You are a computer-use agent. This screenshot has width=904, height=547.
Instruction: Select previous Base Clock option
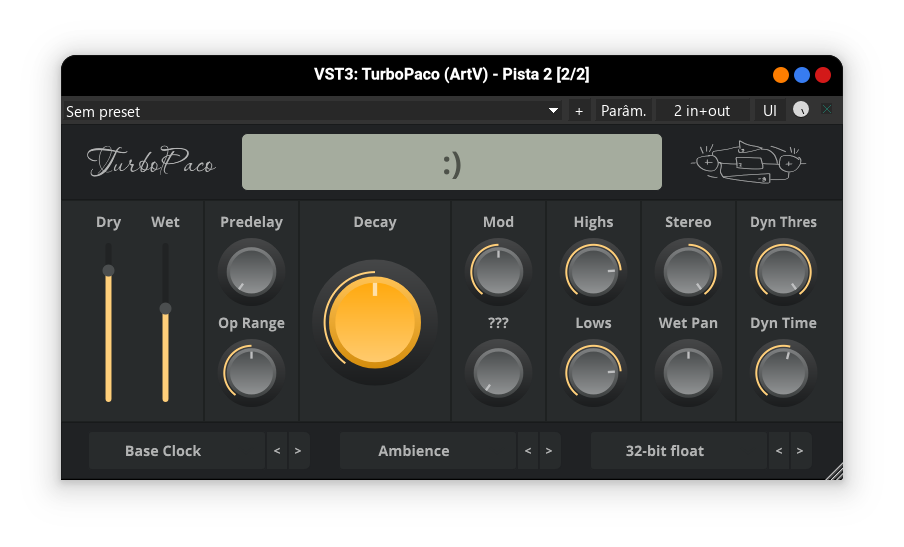click(x=277, y=451)
